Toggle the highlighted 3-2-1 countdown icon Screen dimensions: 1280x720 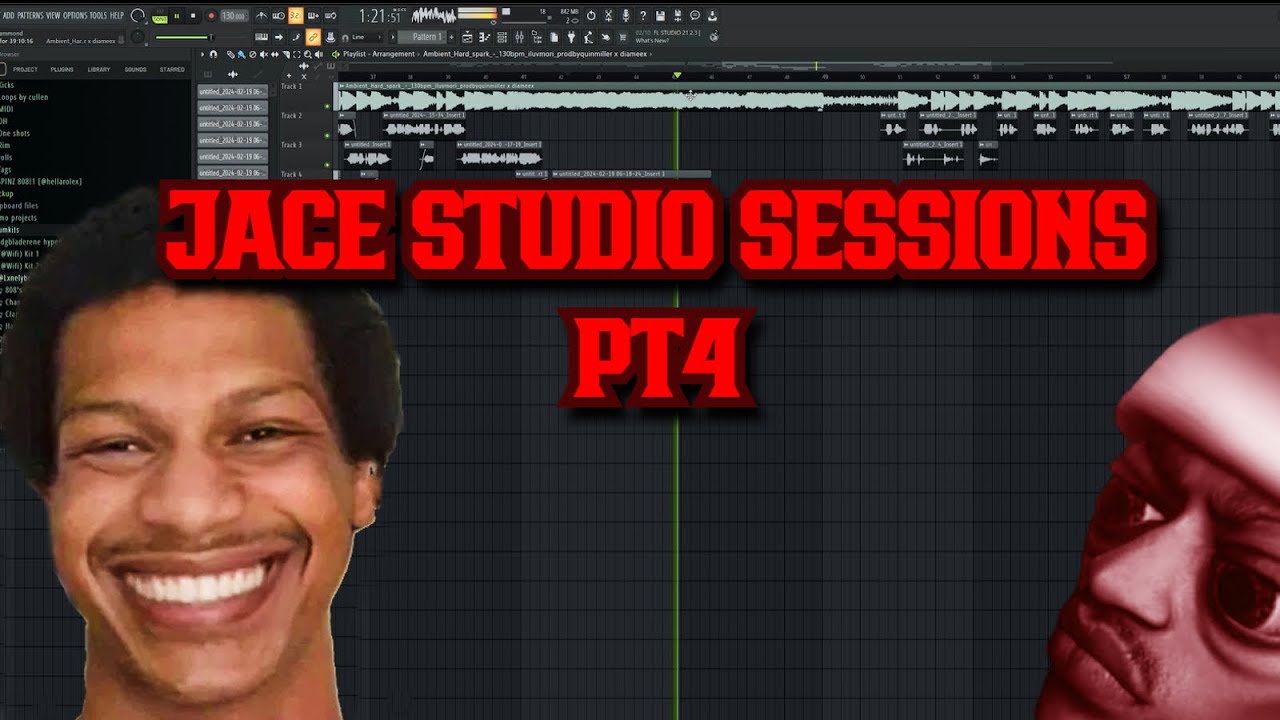pyautogui.click(x=295, y=16)
